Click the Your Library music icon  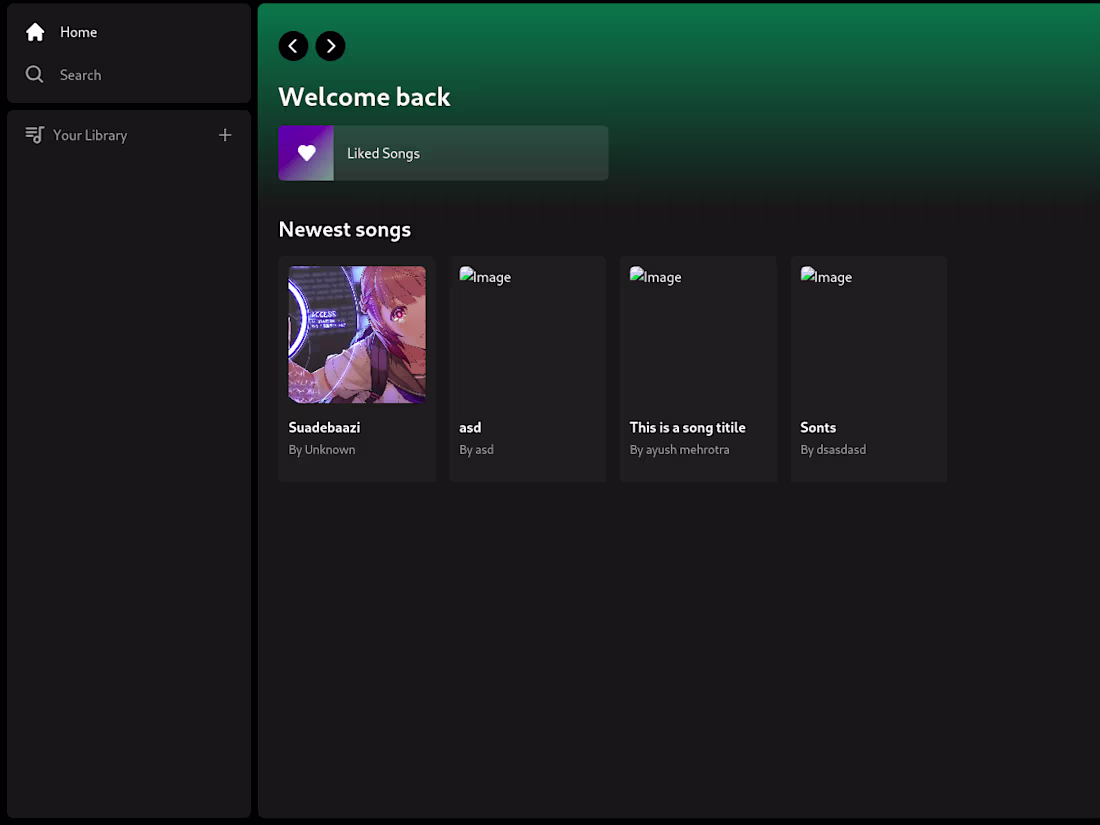[34, 134]
